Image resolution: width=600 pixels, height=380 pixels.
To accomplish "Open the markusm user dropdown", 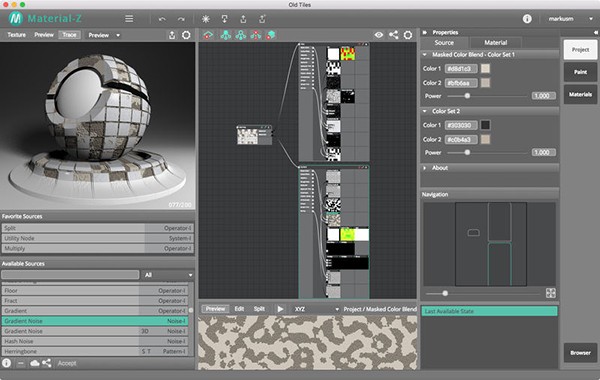I will tap(570, 19).
